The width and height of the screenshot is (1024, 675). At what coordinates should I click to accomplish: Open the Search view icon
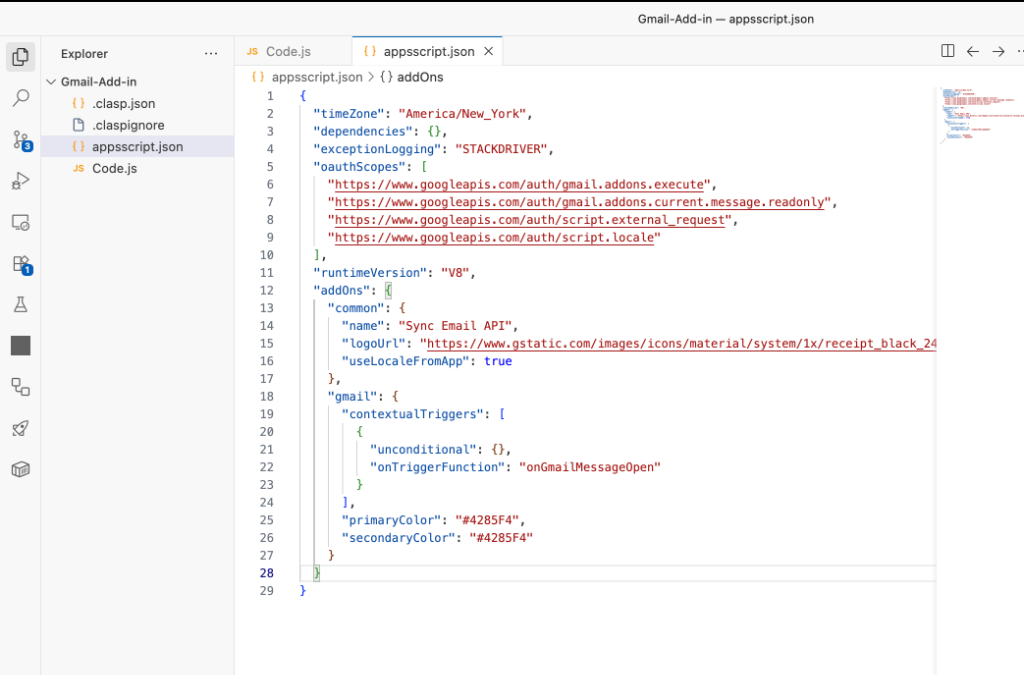tap(20, 98)
